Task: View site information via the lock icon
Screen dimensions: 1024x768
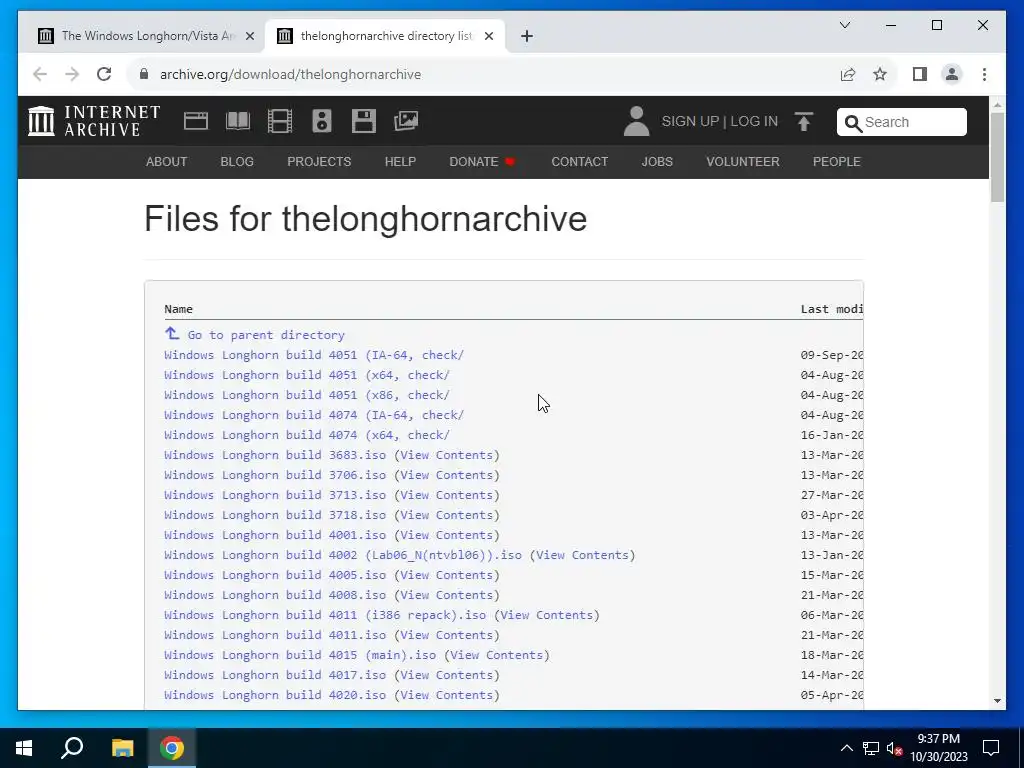Action: [x=144, y=74]
